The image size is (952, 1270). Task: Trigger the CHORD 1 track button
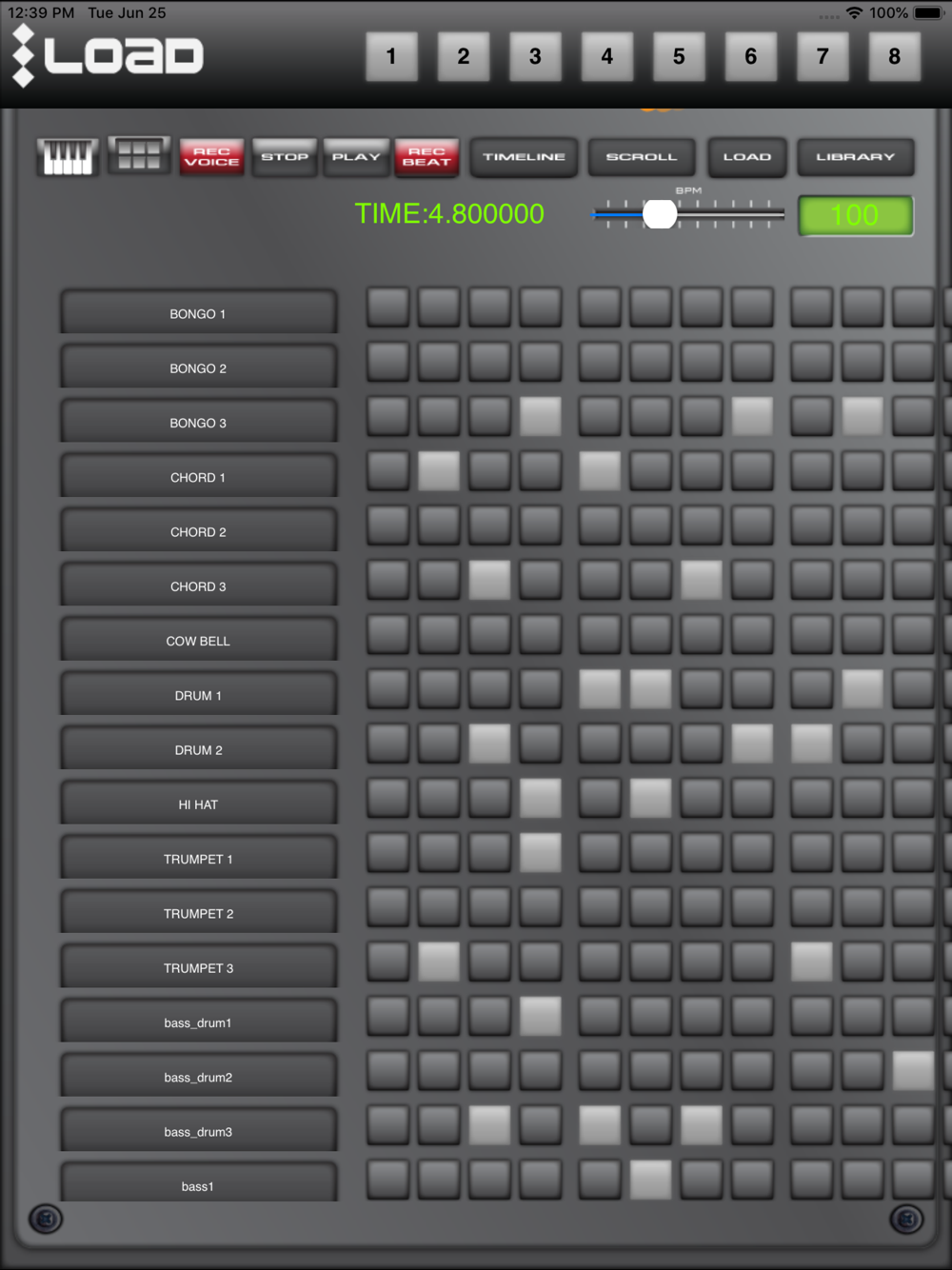click(x=198, y=477)
